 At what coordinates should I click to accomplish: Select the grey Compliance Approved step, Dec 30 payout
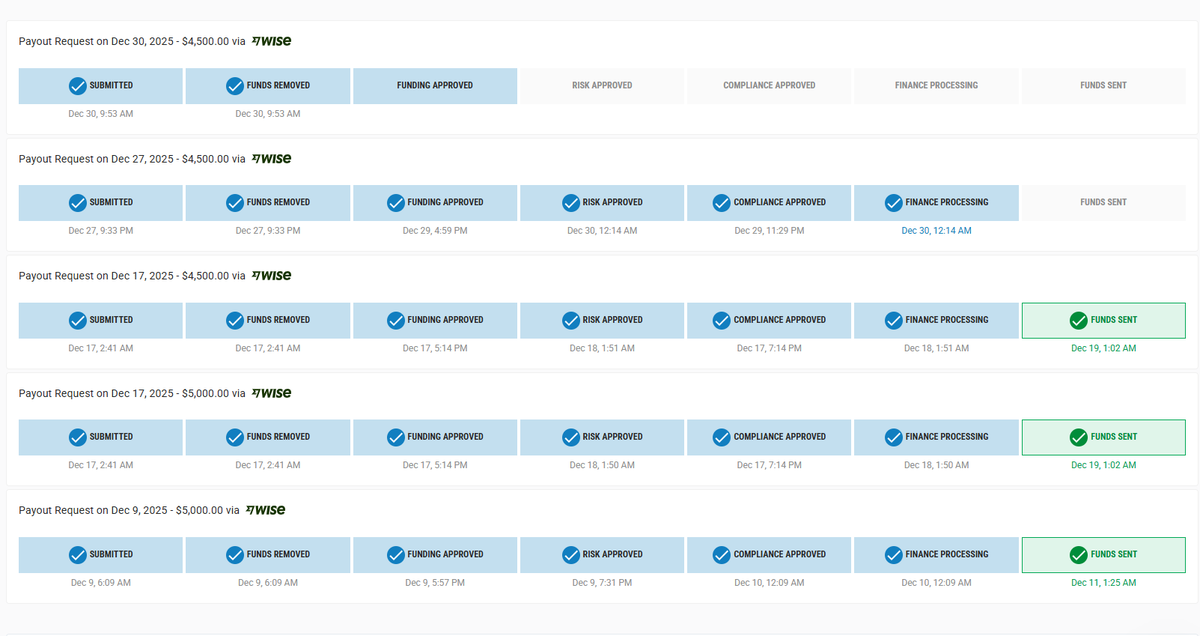pyautogui.click(x=769, y=86)
